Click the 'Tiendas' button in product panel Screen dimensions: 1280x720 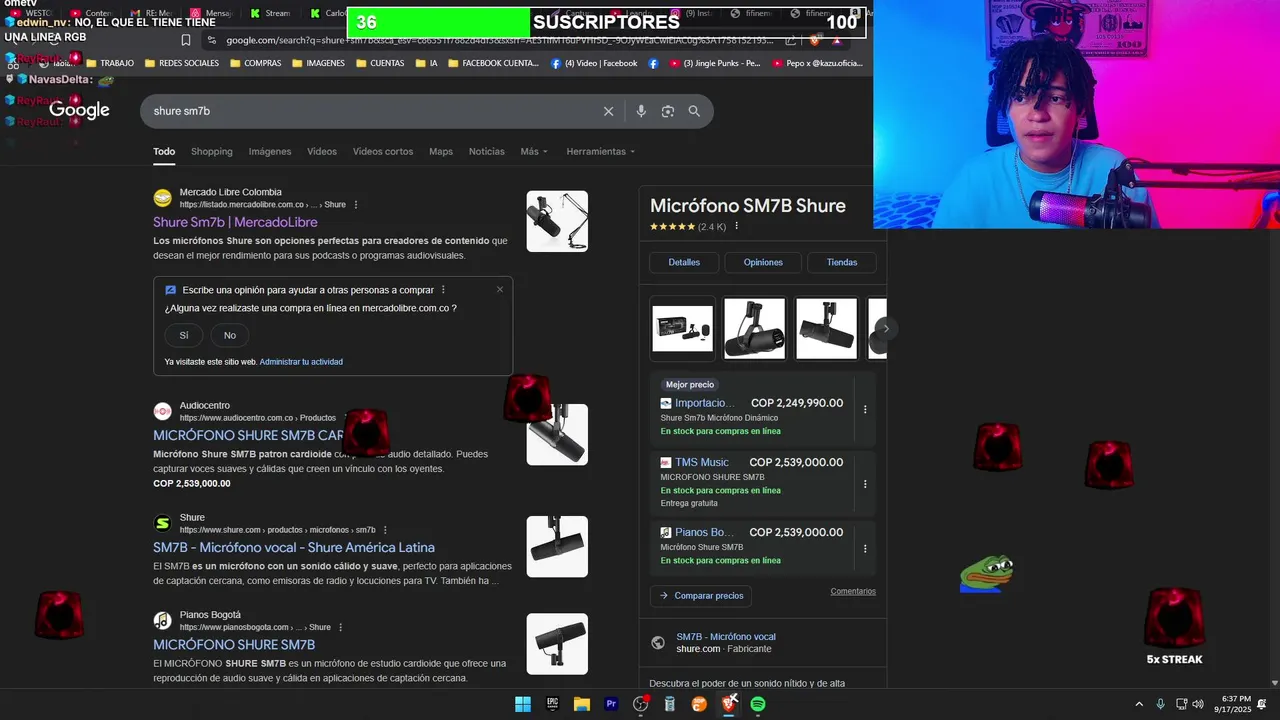tap(842, 262)
